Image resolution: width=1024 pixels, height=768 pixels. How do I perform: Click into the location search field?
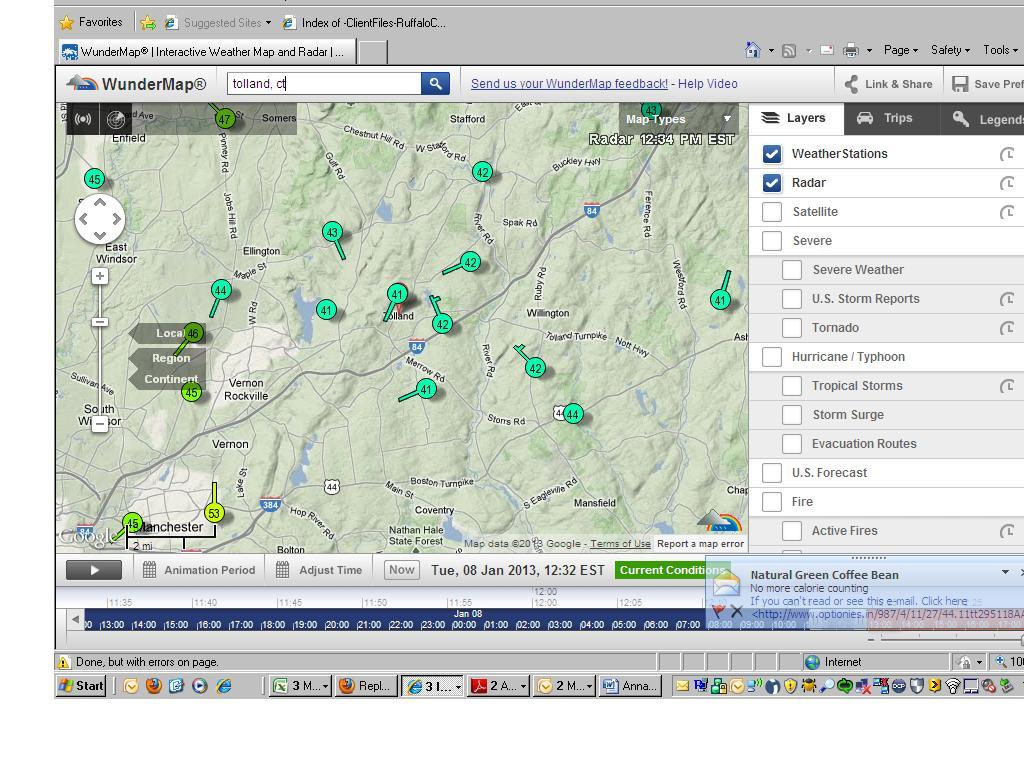point(324,84)
